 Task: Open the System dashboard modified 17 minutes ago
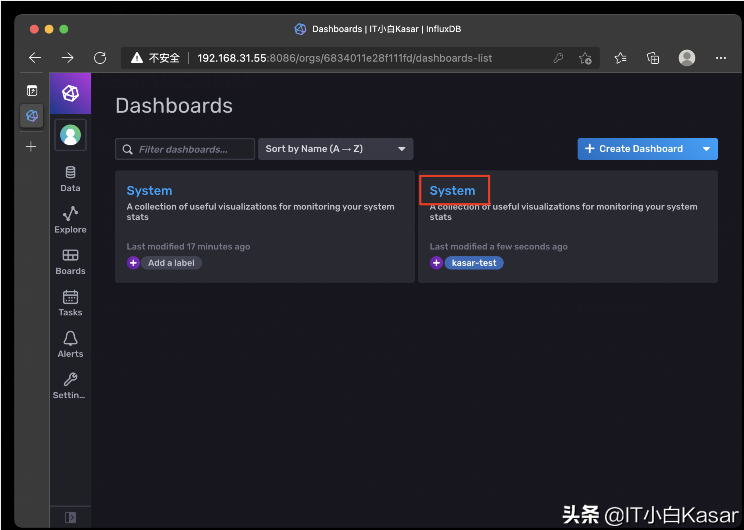pos(149,191)
